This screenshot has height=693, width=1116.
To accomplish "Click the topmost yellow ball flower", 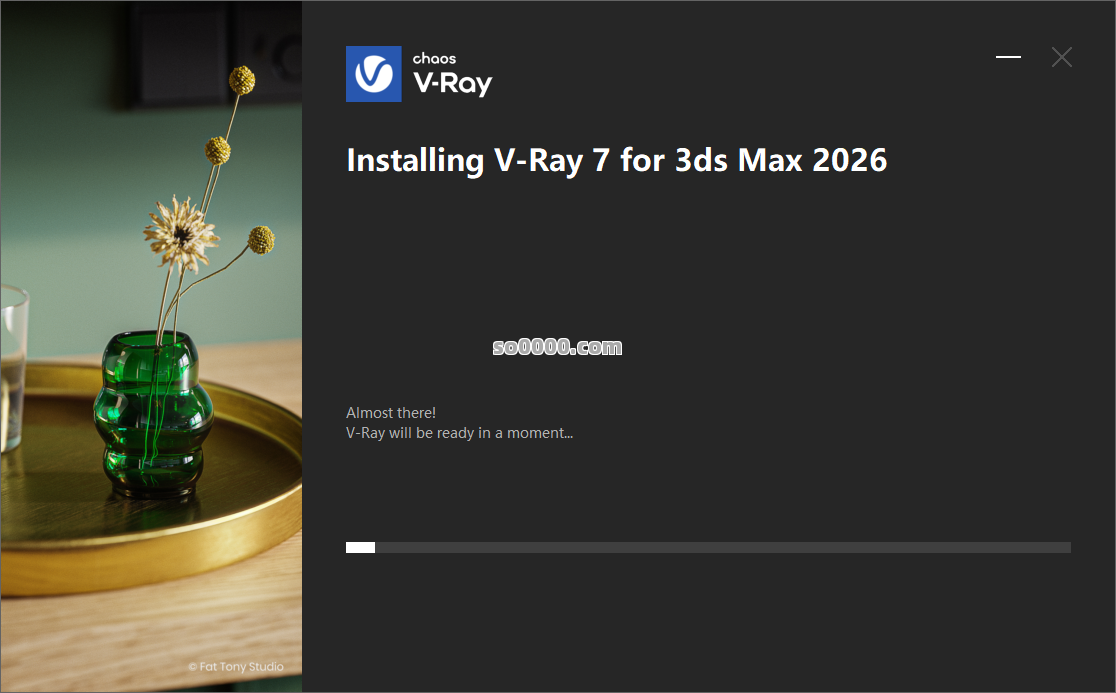I will pos(242,80).
